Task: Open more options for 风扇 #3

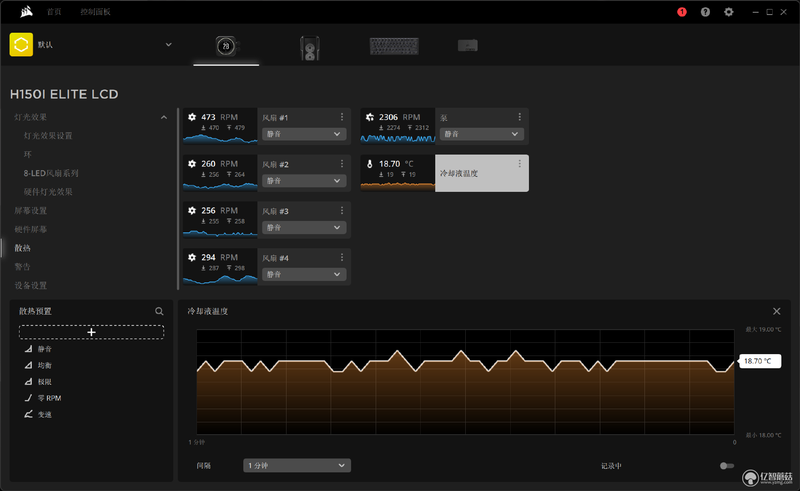Action: (342, 210)
